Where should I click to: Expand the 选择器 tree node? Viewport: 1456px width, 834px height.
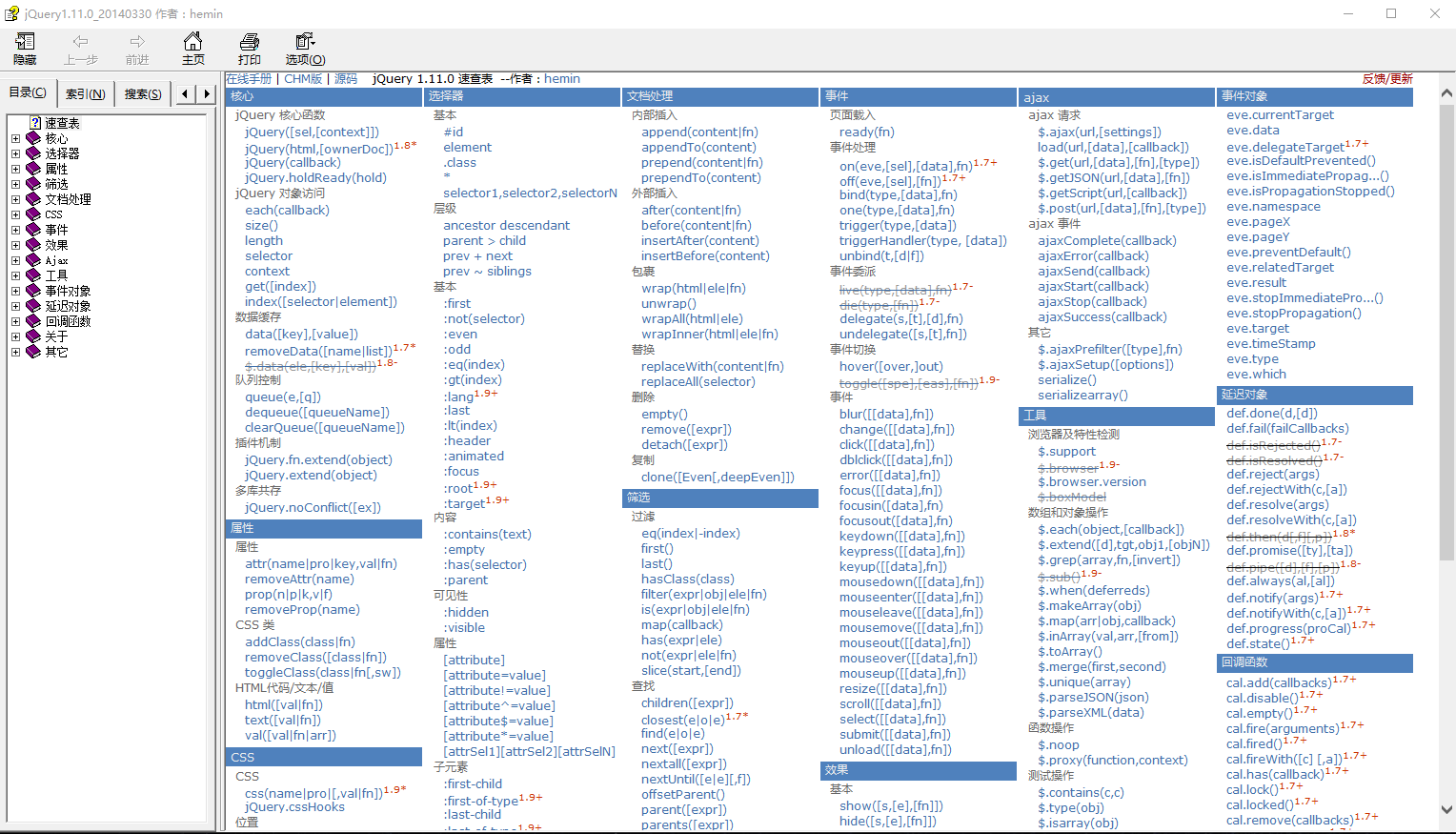click(15, 153)
